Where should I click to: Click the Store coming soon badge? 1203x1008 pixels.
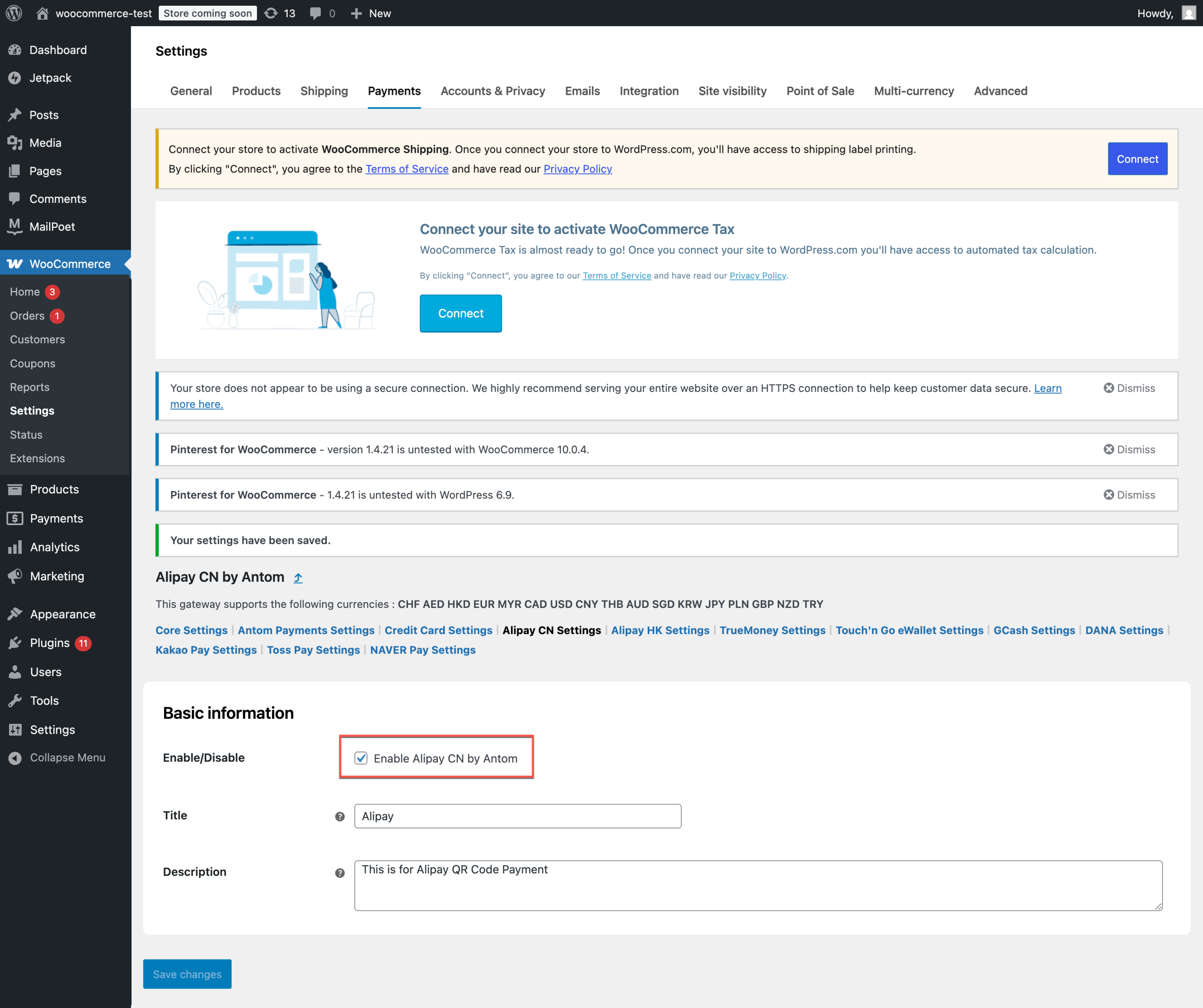pos(207,13)
